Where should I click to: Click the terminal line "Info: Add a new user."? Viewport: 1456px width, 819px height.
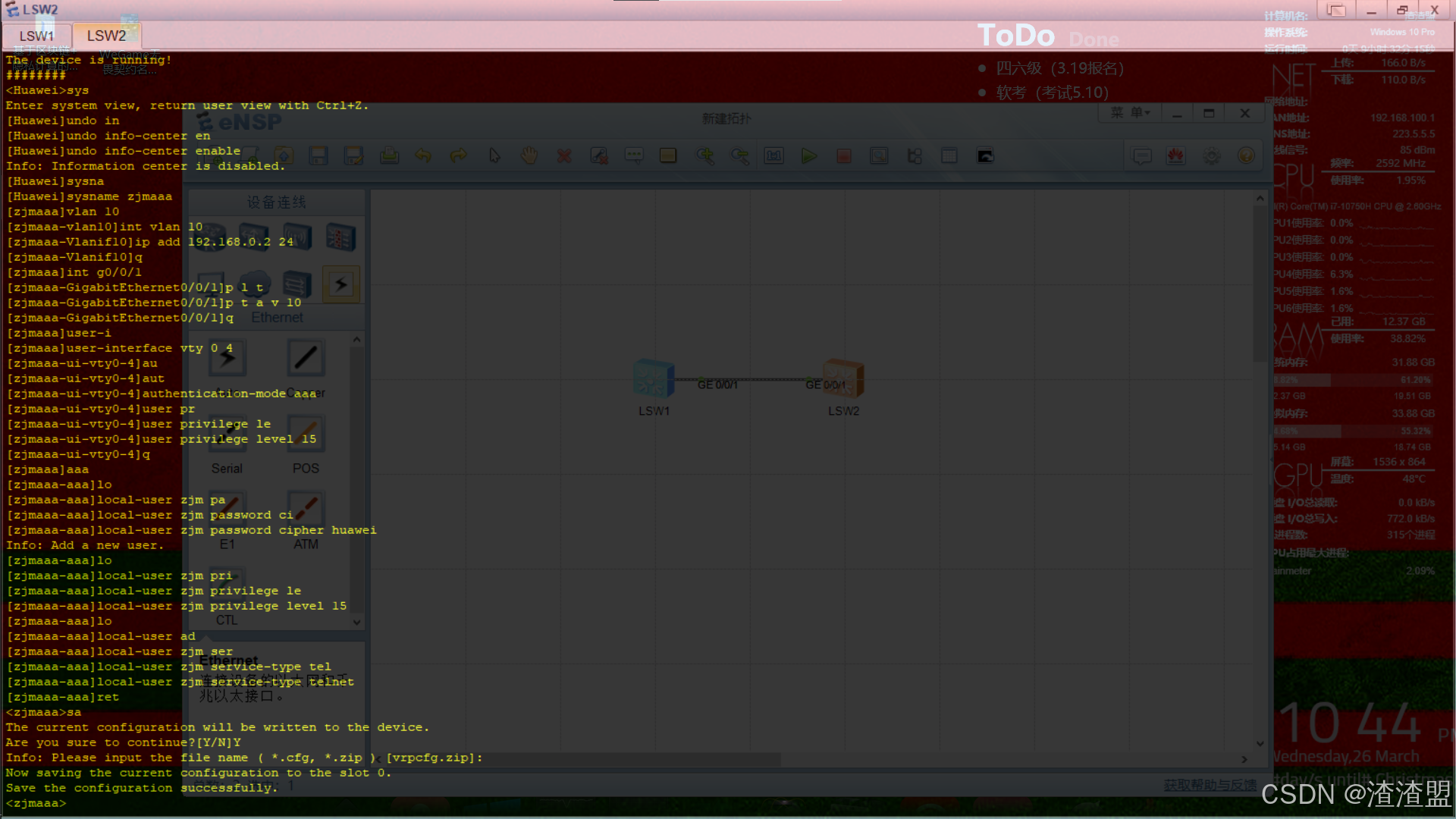(x=85, y=545)
